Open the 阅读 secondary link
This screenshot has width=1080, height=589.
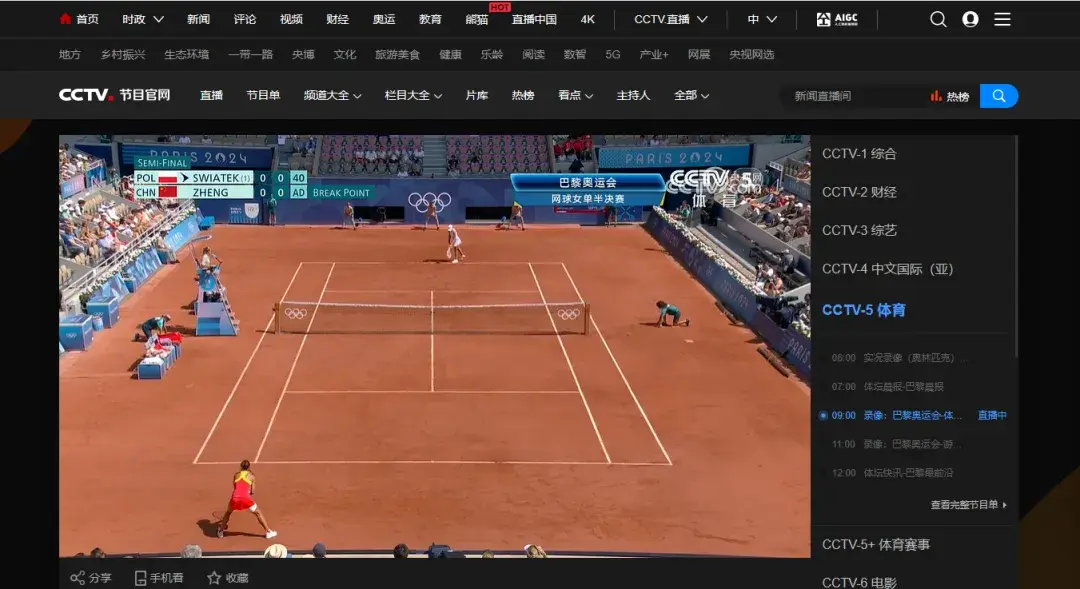pyautogui.click(x=534, y=54)
